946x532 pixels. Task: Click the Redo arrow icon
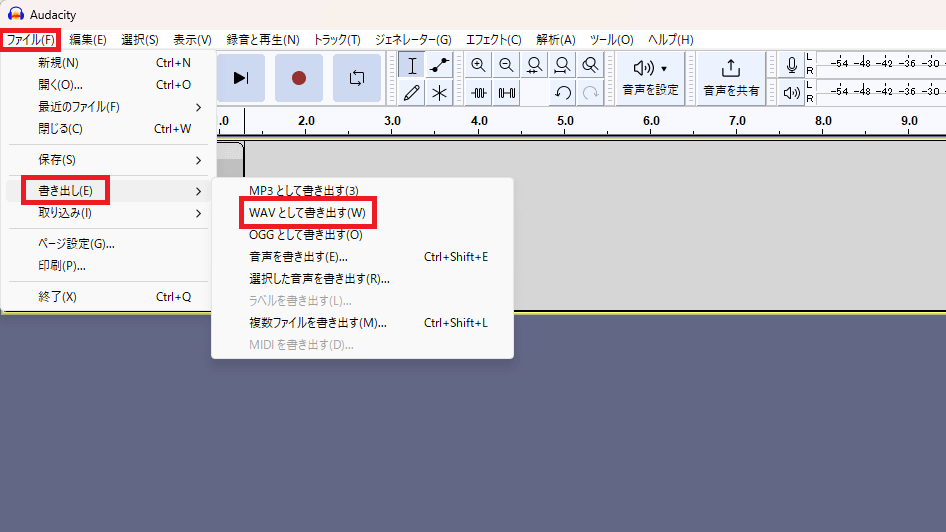pos(590,93)
